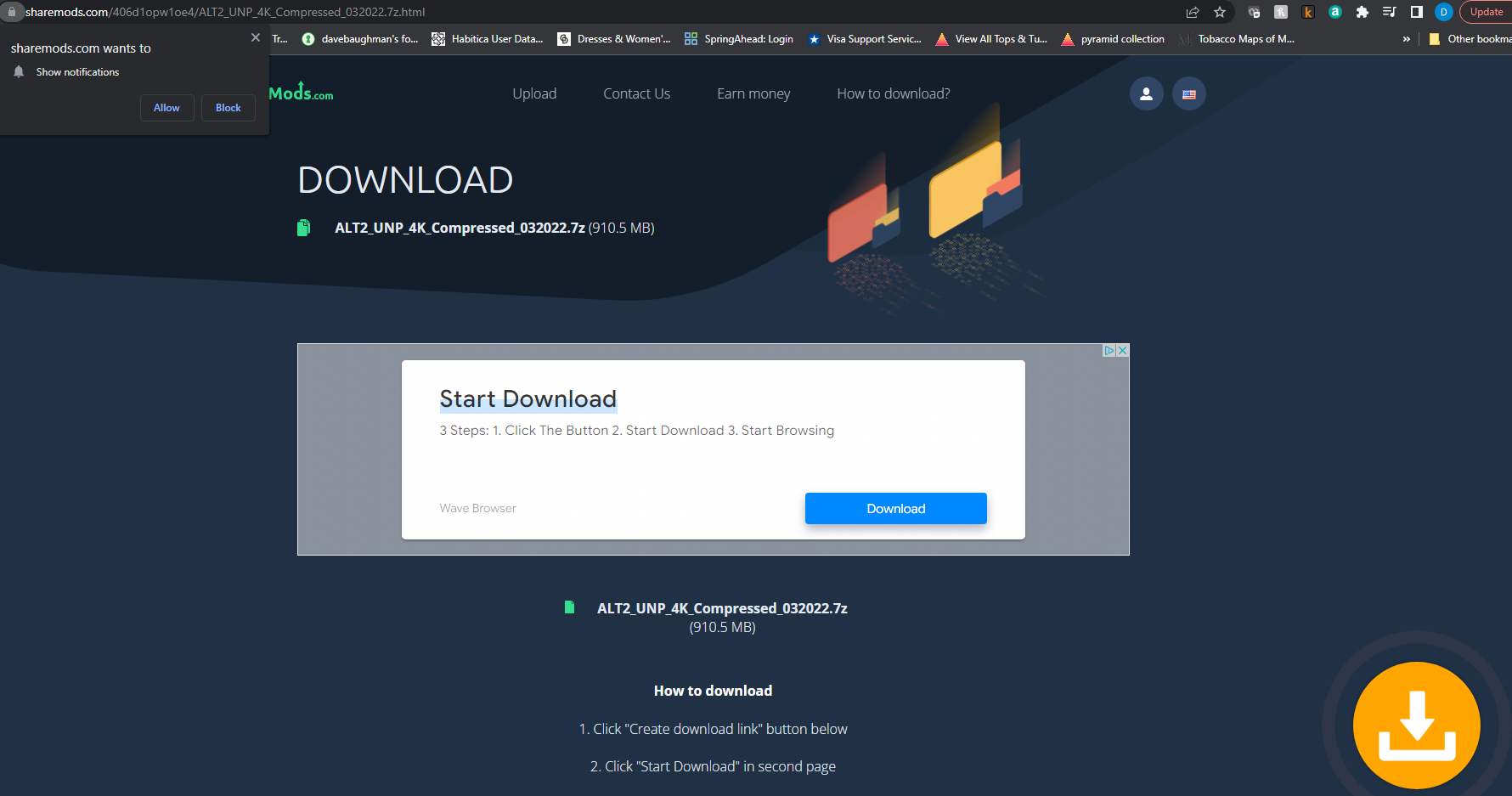Open the pyramid collection bookmark
This screenshot has height=796, width=1512.
click(x=1113, y=39)
